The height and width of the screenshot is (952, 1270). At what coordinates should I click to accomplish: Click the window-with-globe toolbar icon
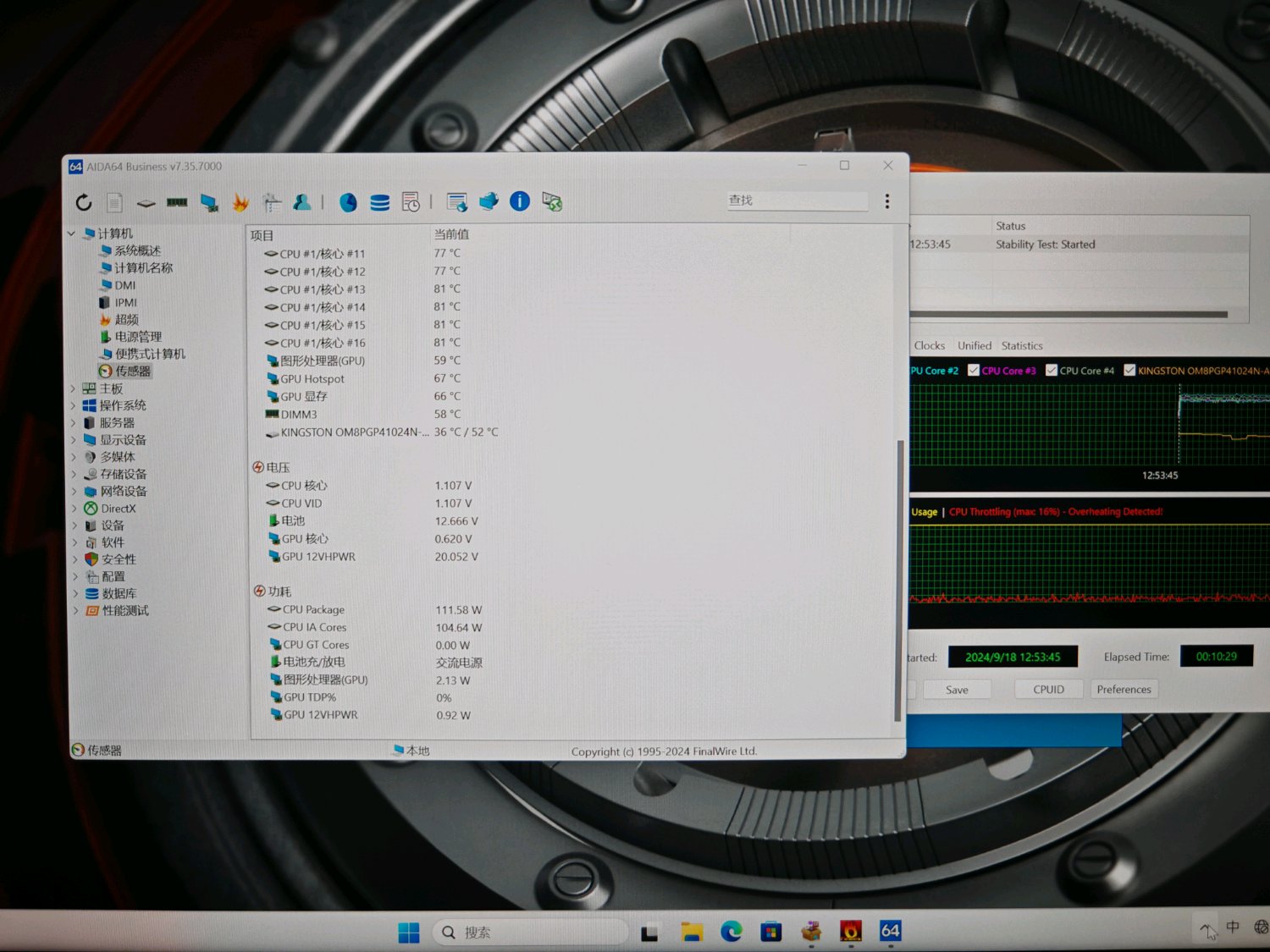457,202
